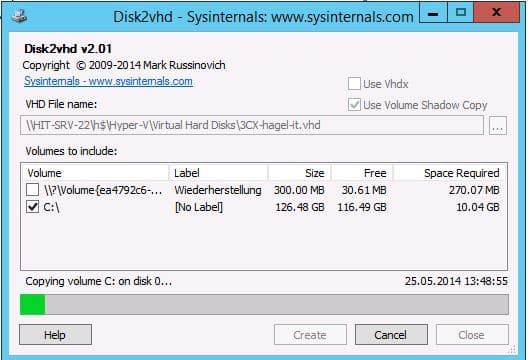
Task: Select the Wiederherstellung label cell
Action: tap(218, 190)
